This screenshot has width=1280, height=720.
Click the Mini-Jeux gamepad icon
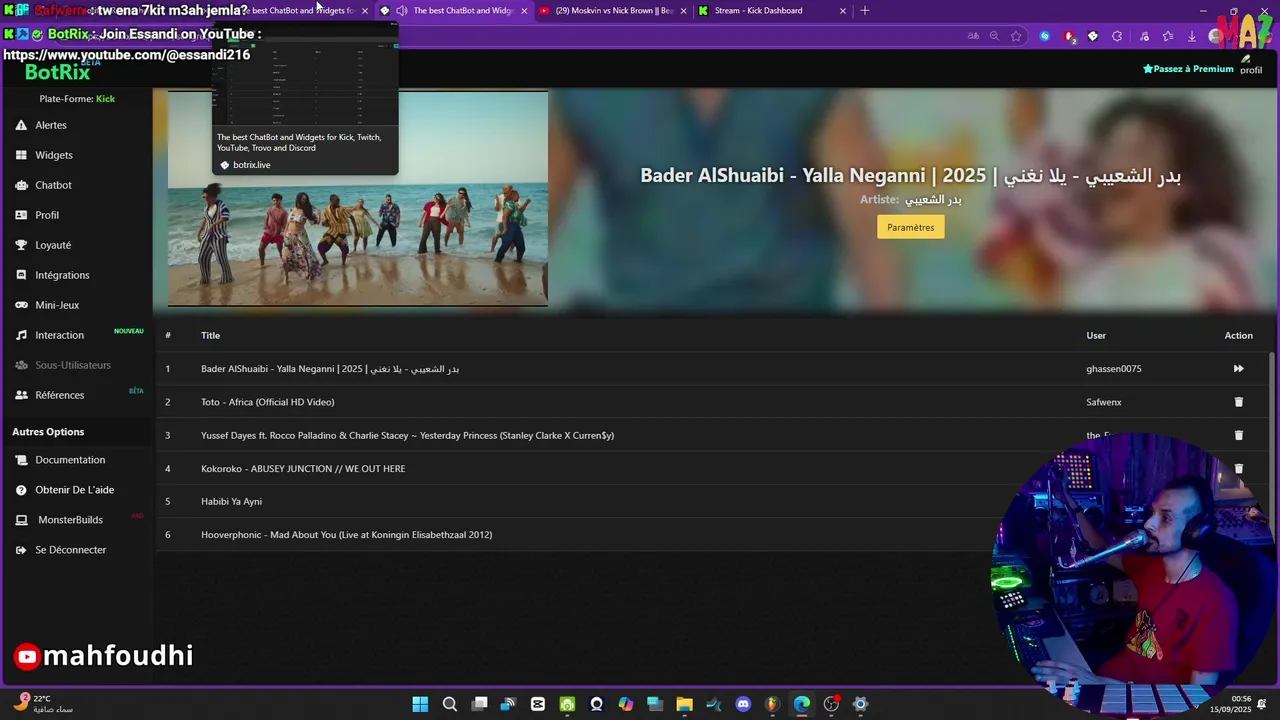tap(21, 305)
